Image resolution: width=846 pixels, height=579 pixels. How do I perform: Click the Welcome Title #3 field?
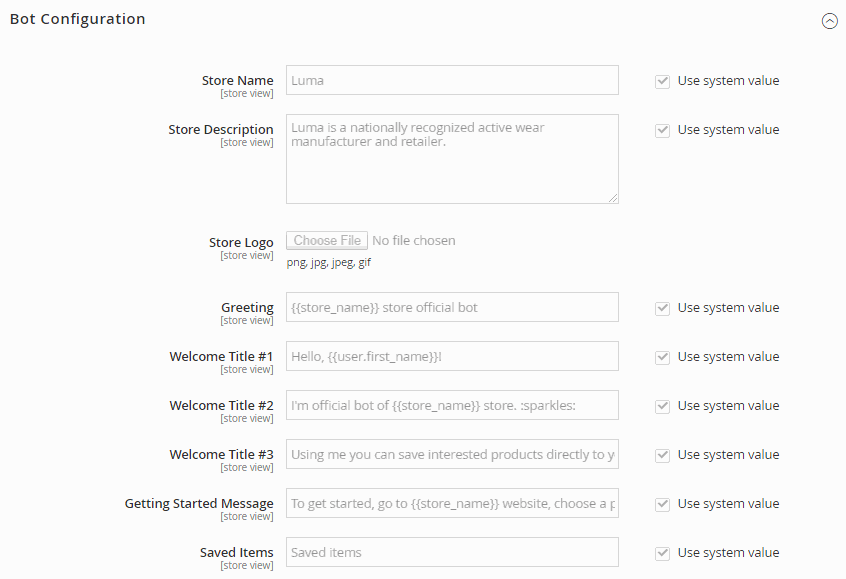[452, 454]
